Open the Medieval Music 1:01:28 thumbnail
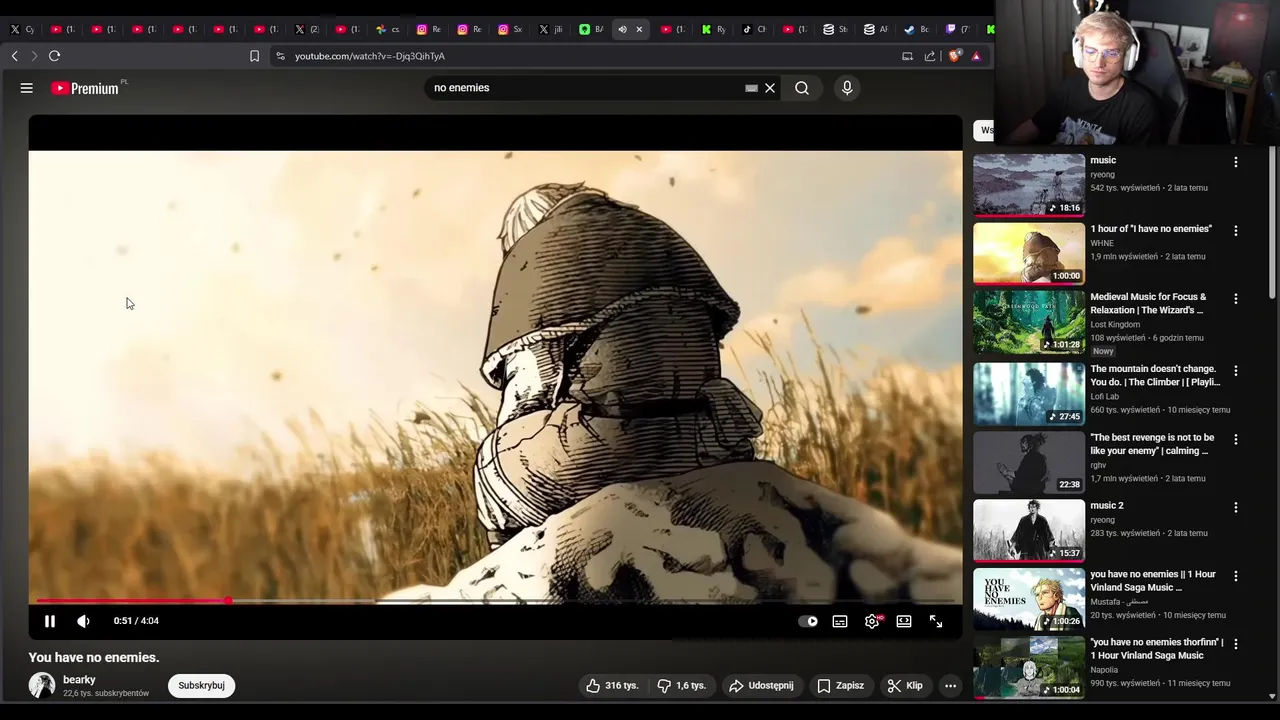Viewport: 1280px width, 720px height. [1029, 322]
